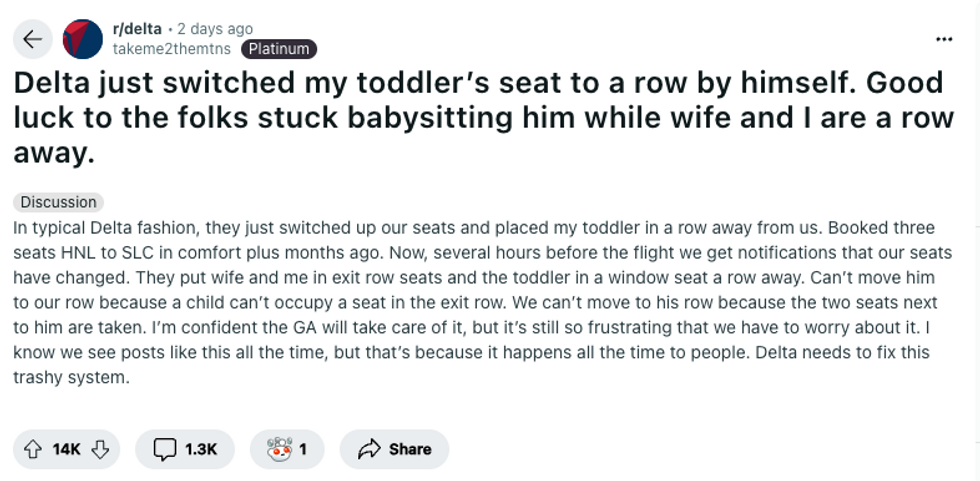The height and width of the screenshot is (481, 980).
Task: Select the Platinum user flair badge
Action: pyautogui.click(x=279, y=48)
